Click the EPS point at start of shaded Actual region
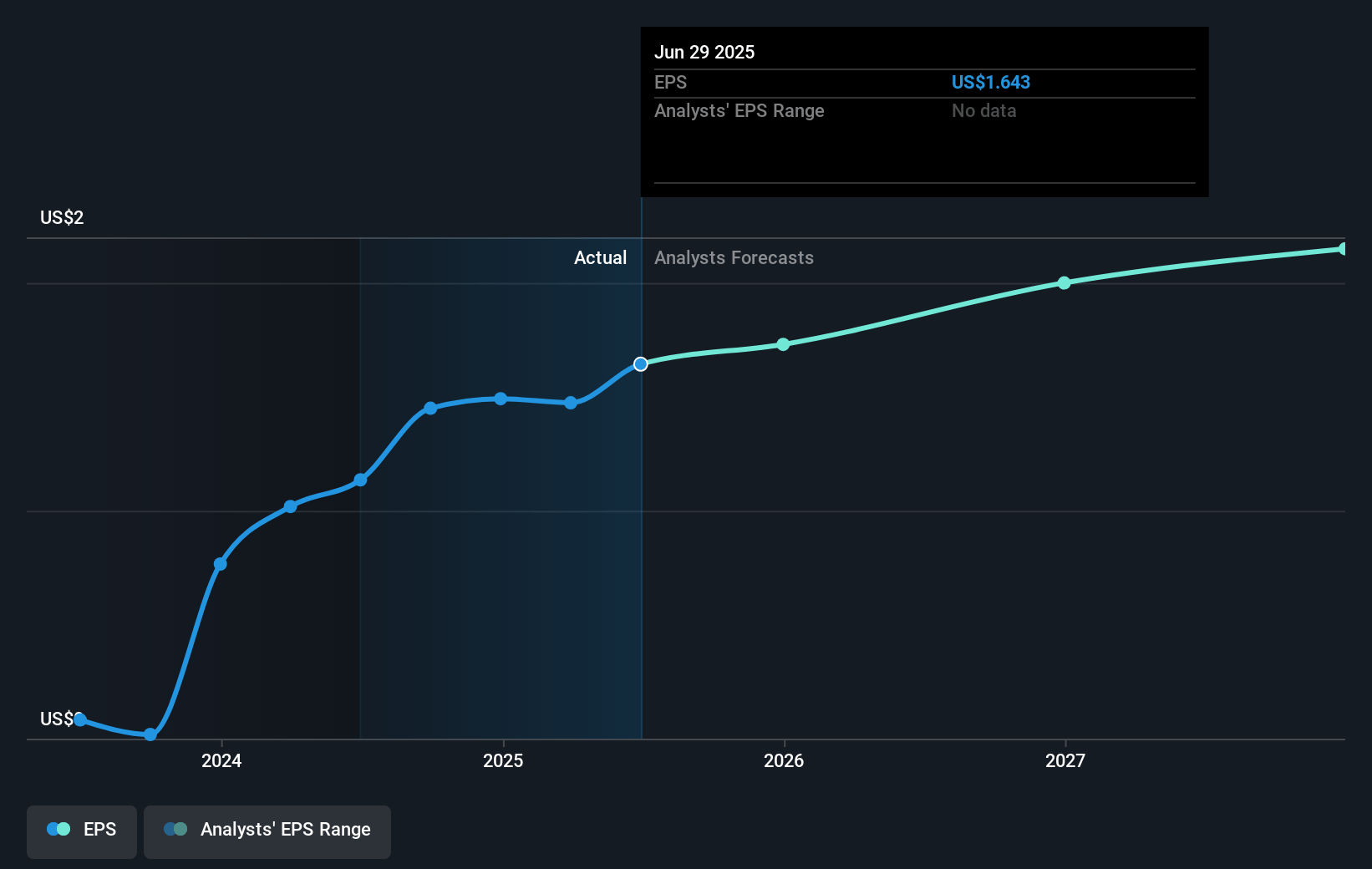1372x869 pixels. point(360,480)
